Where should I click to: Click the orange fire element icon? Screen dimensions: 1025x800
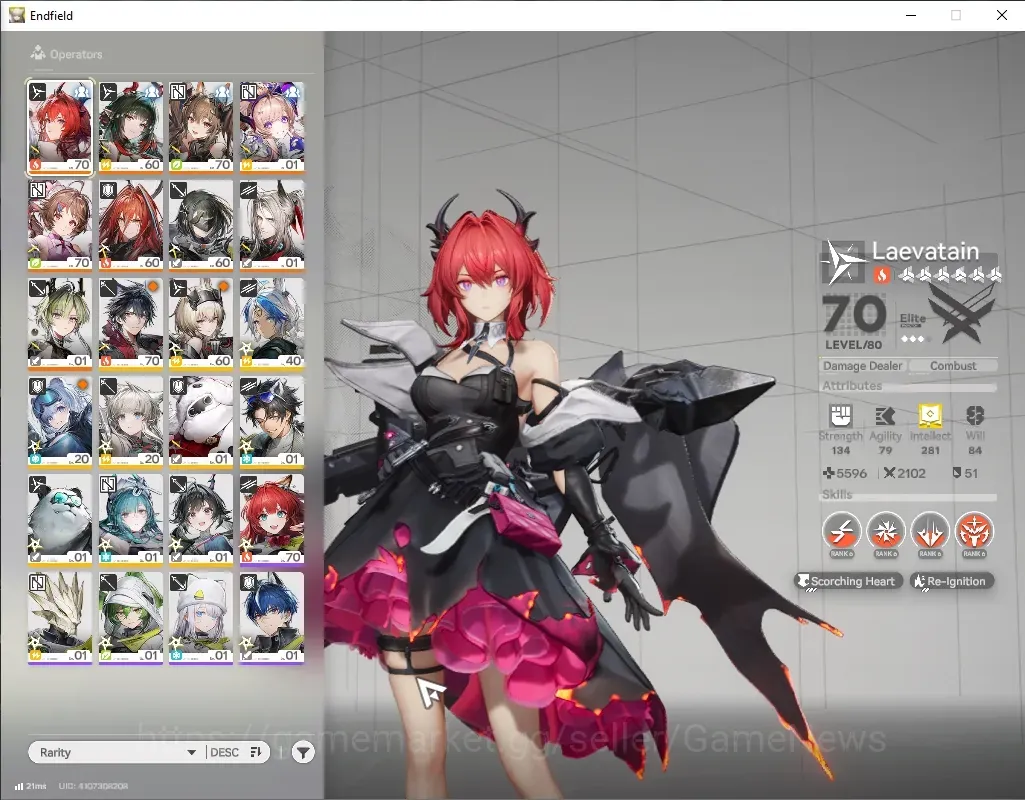click(882, 275)
